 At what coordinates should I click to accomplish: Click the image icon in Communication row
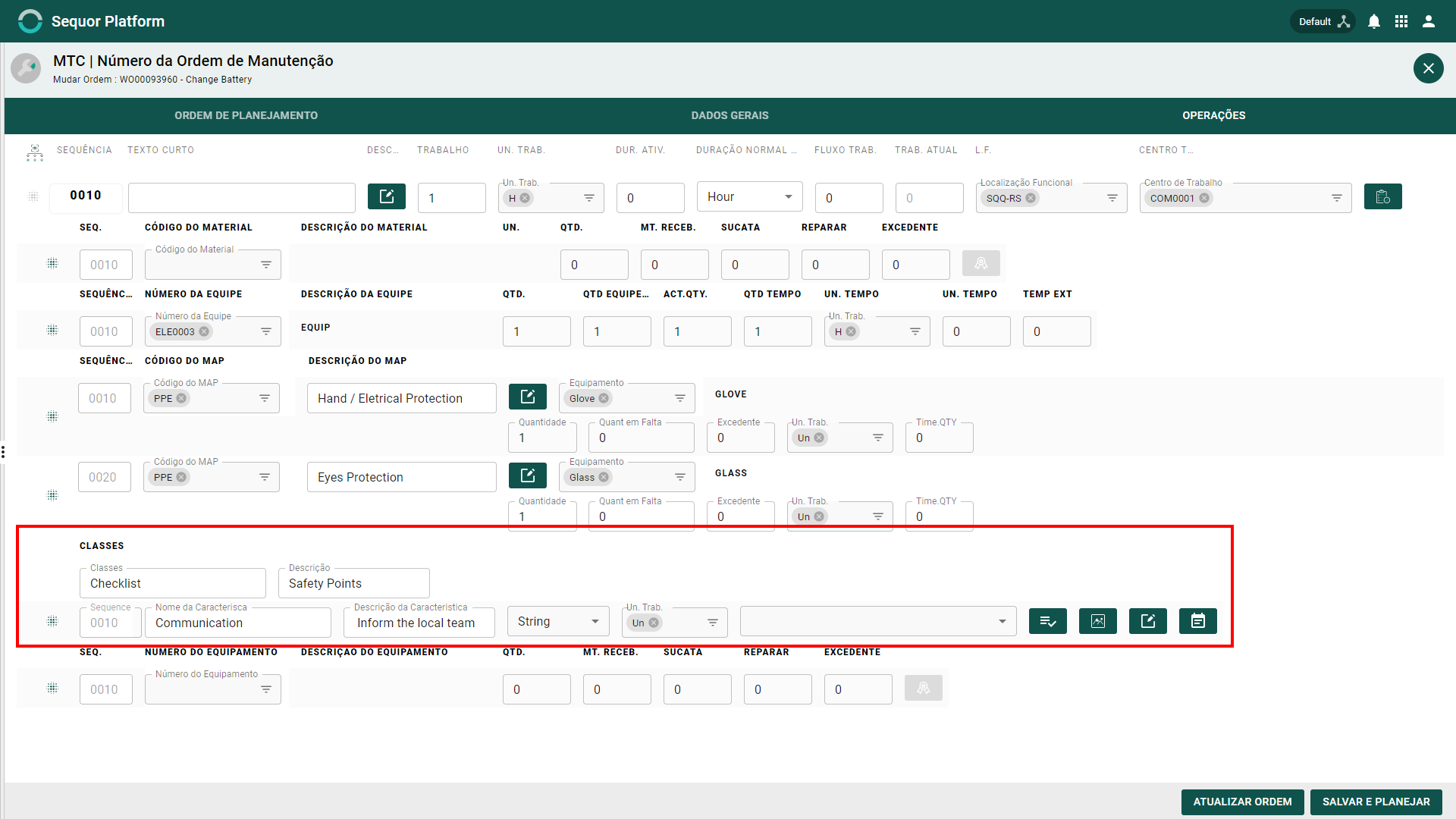[1098, 621]
